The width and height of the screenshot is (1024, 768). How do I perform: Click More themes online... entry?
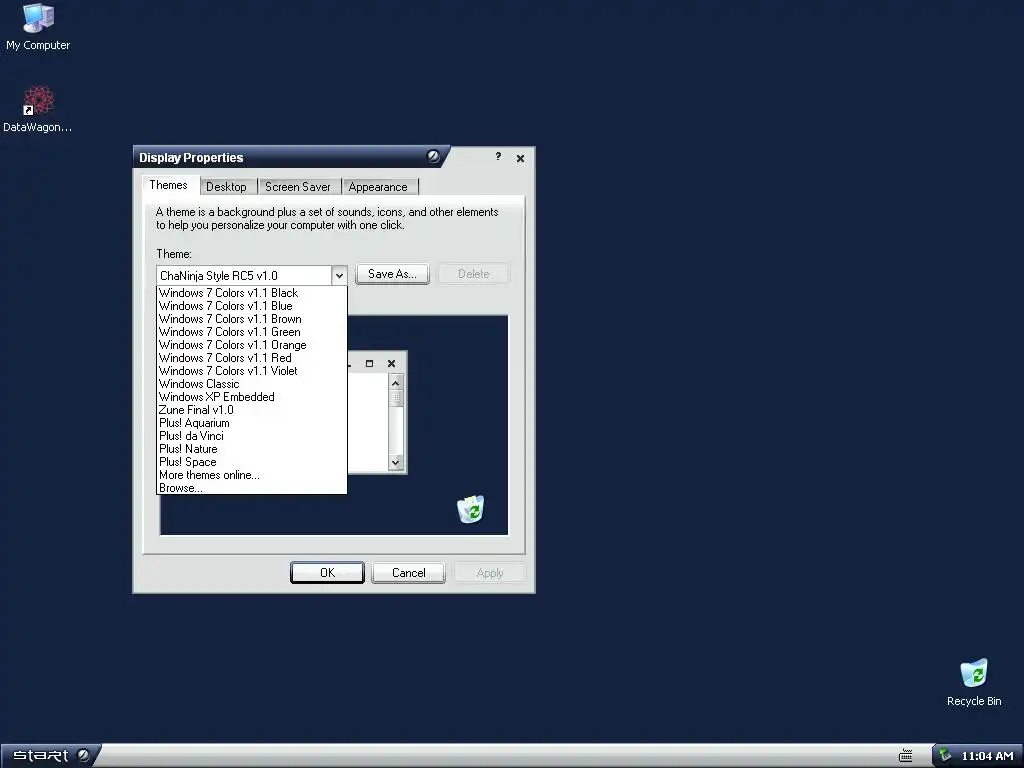coord(251,475)
